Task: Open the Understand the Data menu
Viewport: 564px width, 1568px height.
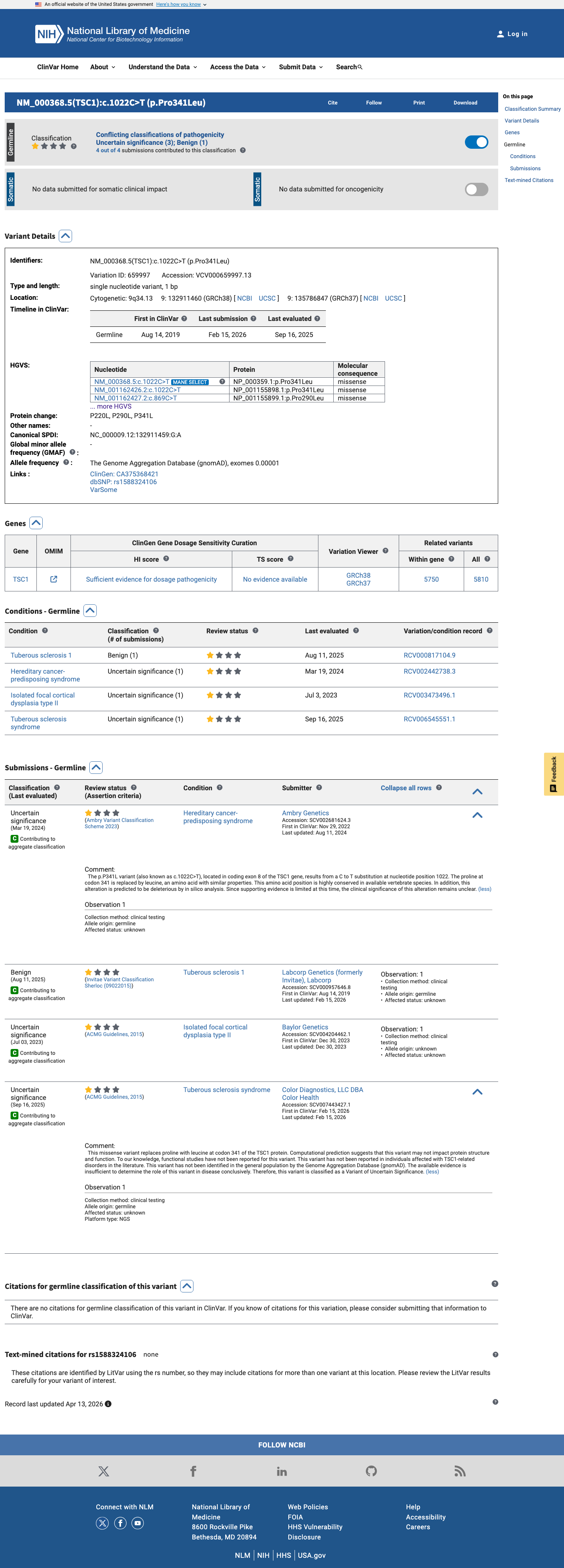Action: click(163, 67)
